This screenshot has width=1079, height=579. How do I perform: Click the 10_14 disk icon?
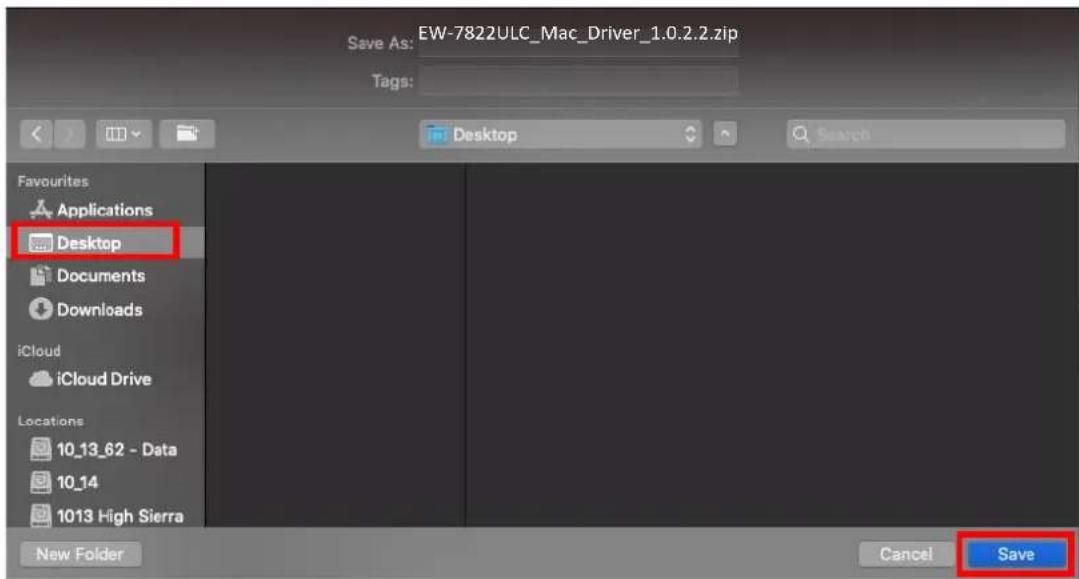[41, 483]
